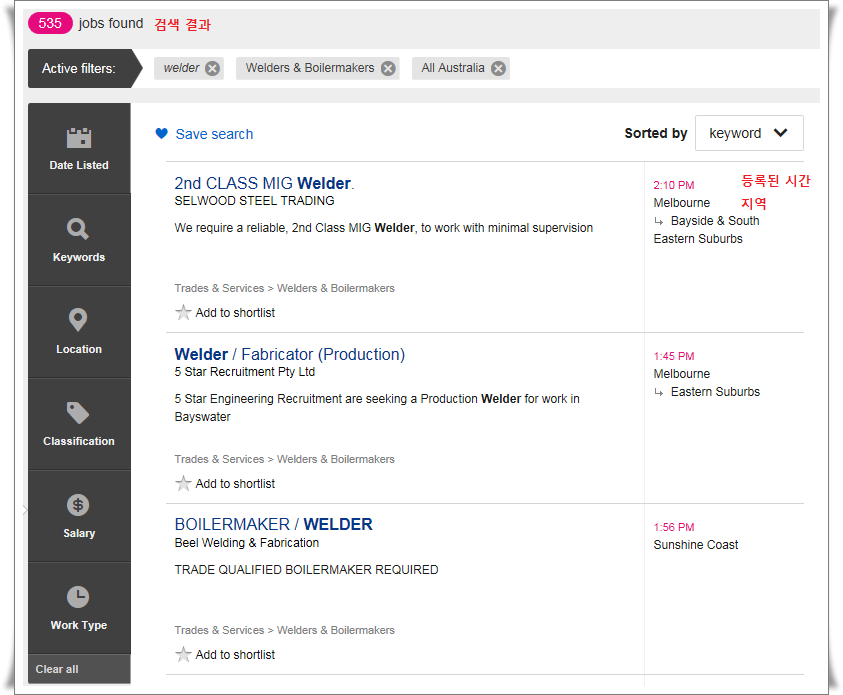Click the Save search link
Image resolution: width=843 pixels, height=695 pixels.
[214, 134]
